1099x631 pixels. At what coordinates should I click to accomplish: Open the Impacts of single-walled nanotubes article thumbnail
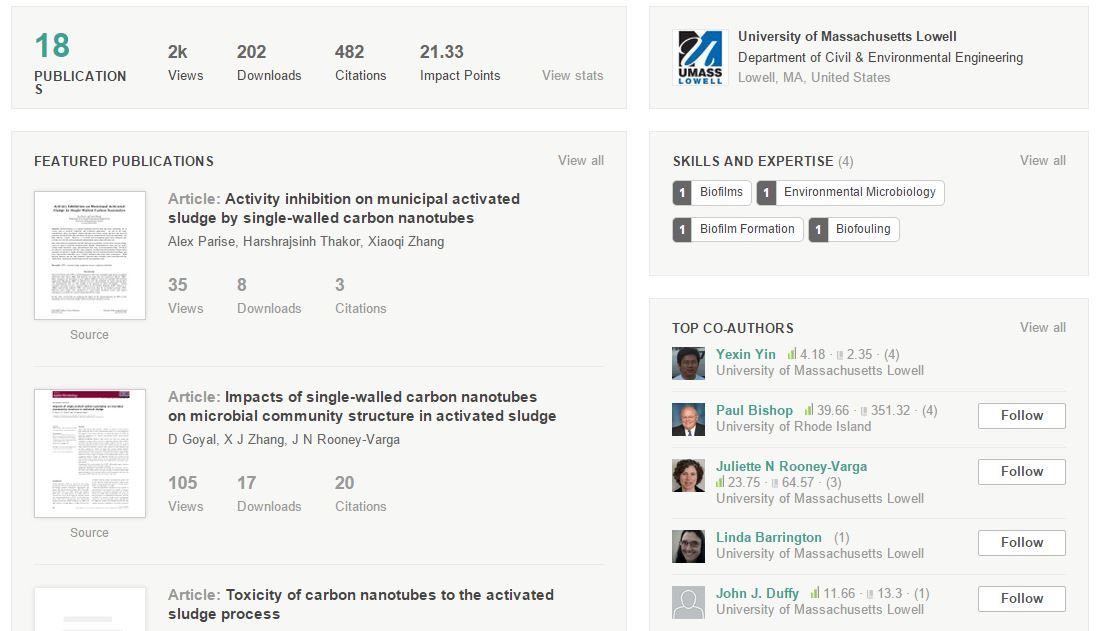pyautogui.click(x=90, y=454)
